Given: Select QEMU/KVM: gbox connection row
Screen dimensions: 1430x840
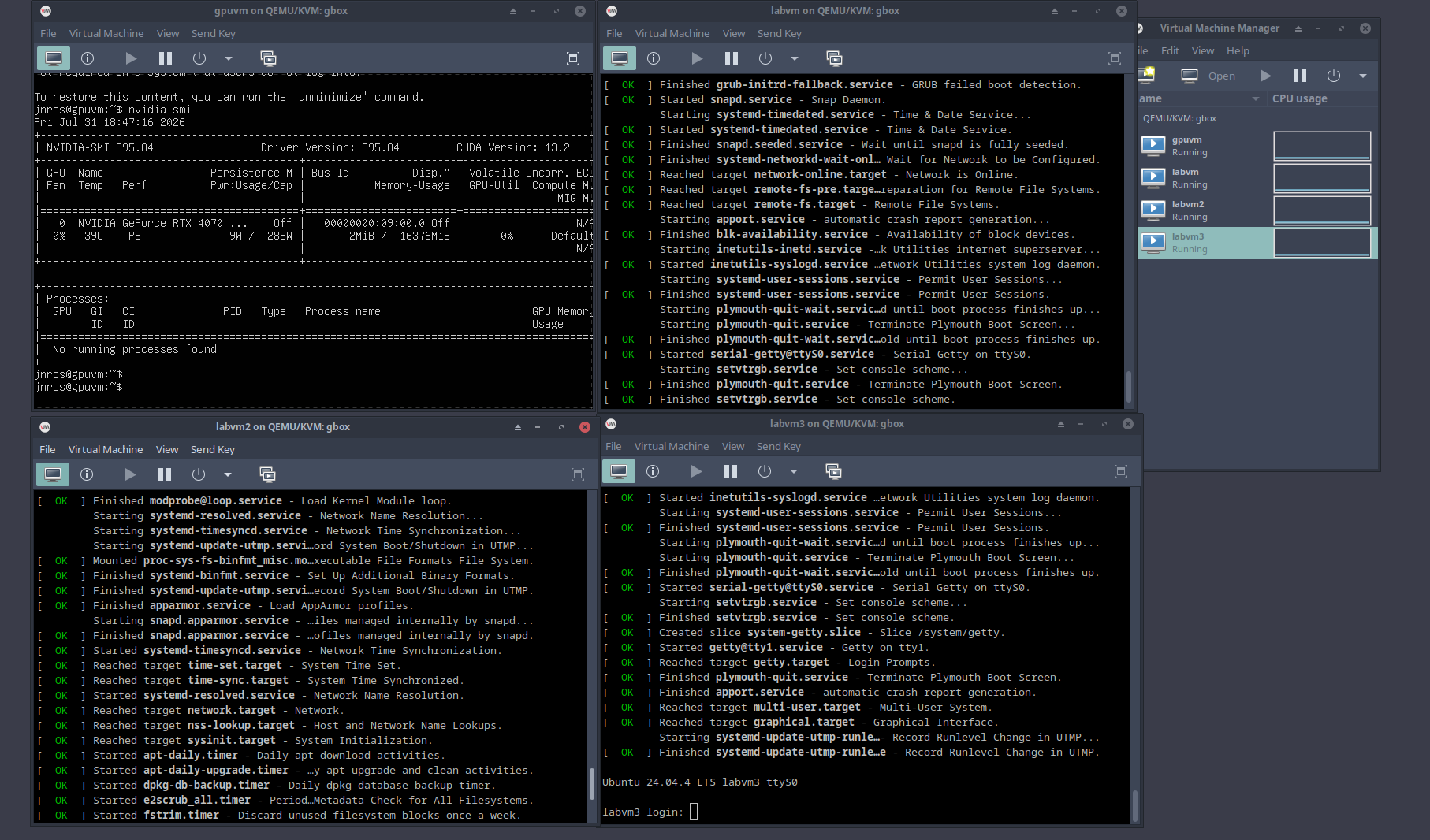Looking at the screenshot, I should tap(1258, 118).
